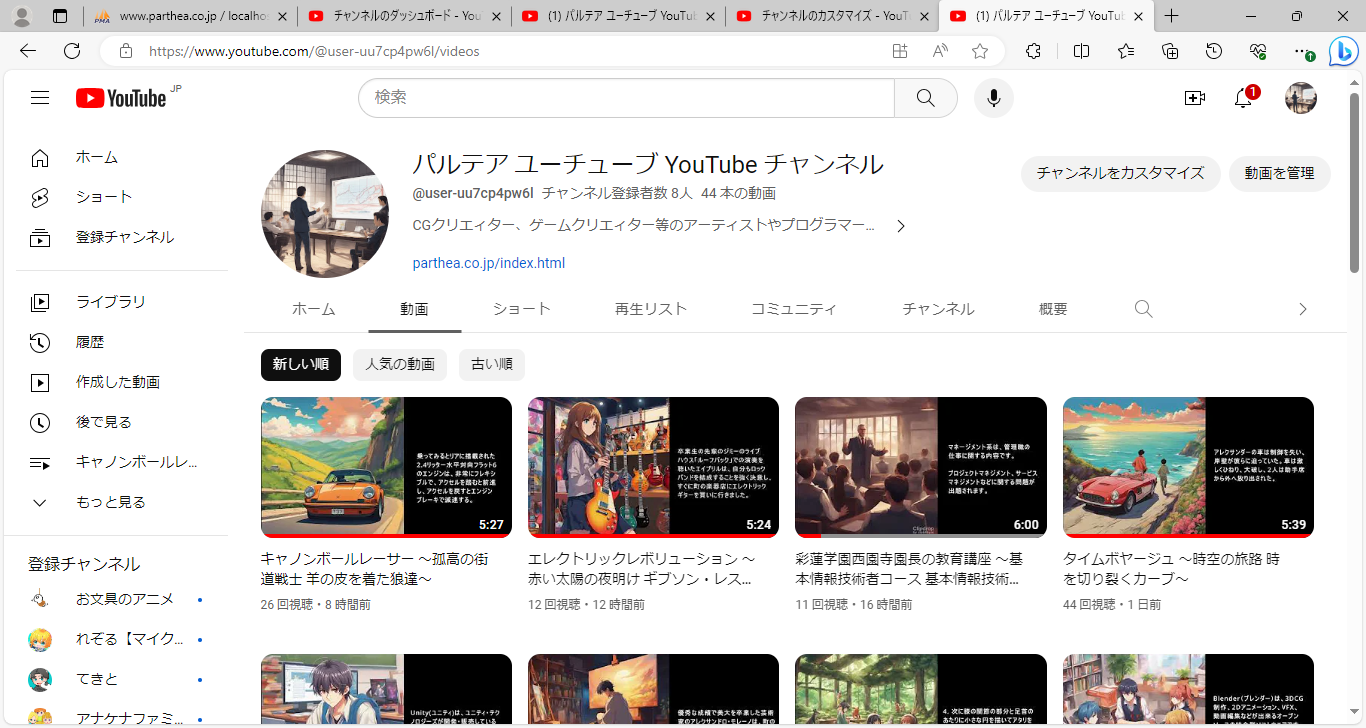1366x728 pixels.
Task: Open the コミュニティ tab
Action: tap(794, 310)
